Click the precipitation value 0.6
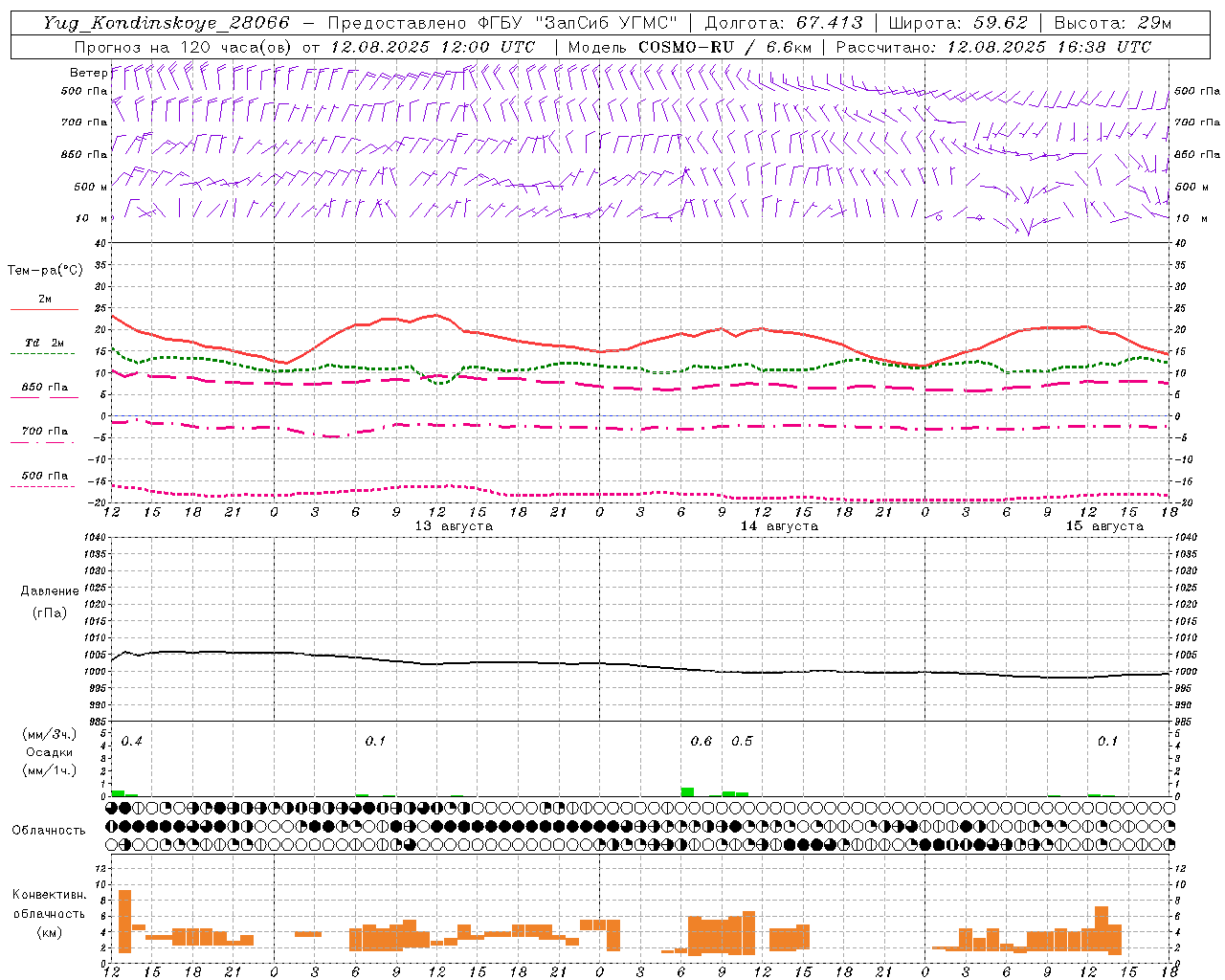This screenshot has height=980, width=1225. pos(702,742)
